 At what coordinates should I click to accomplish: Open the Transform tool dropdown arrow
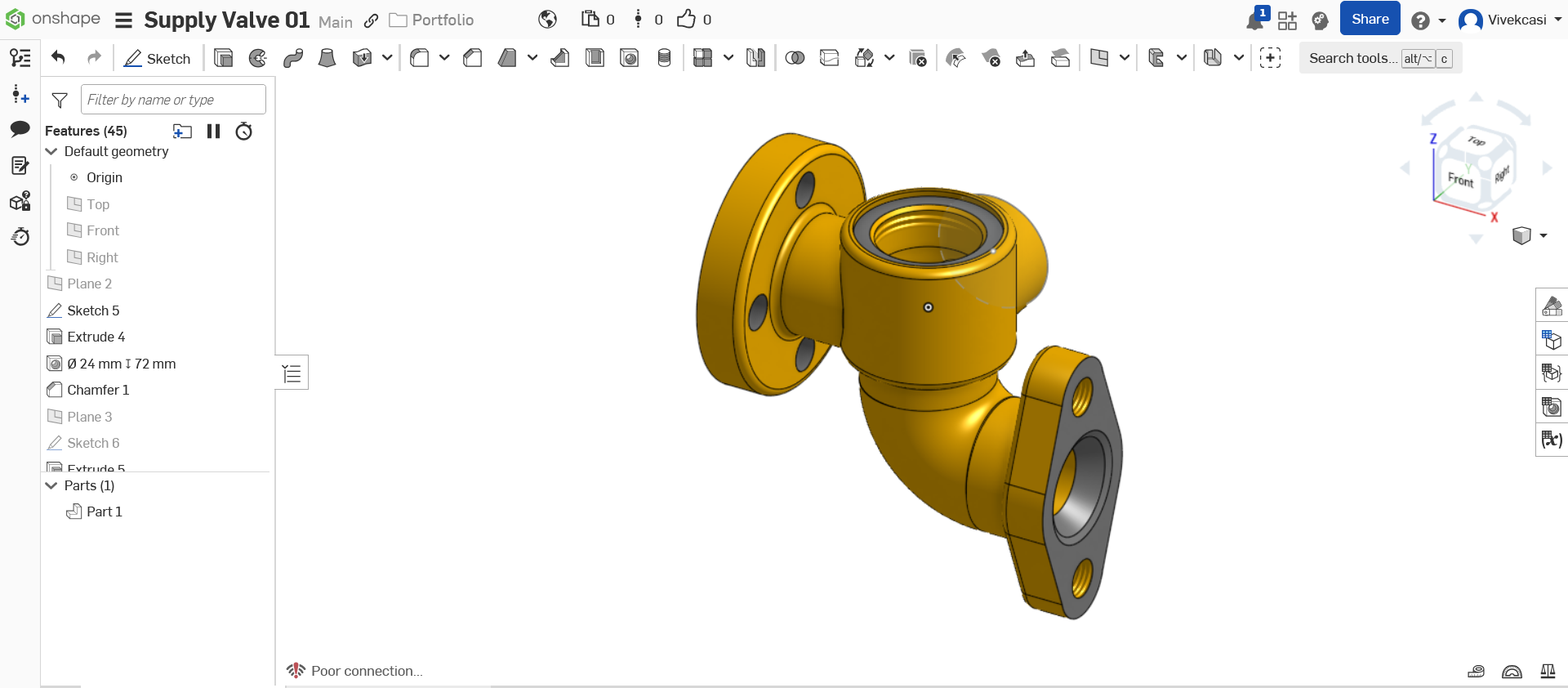click(889, 58)
